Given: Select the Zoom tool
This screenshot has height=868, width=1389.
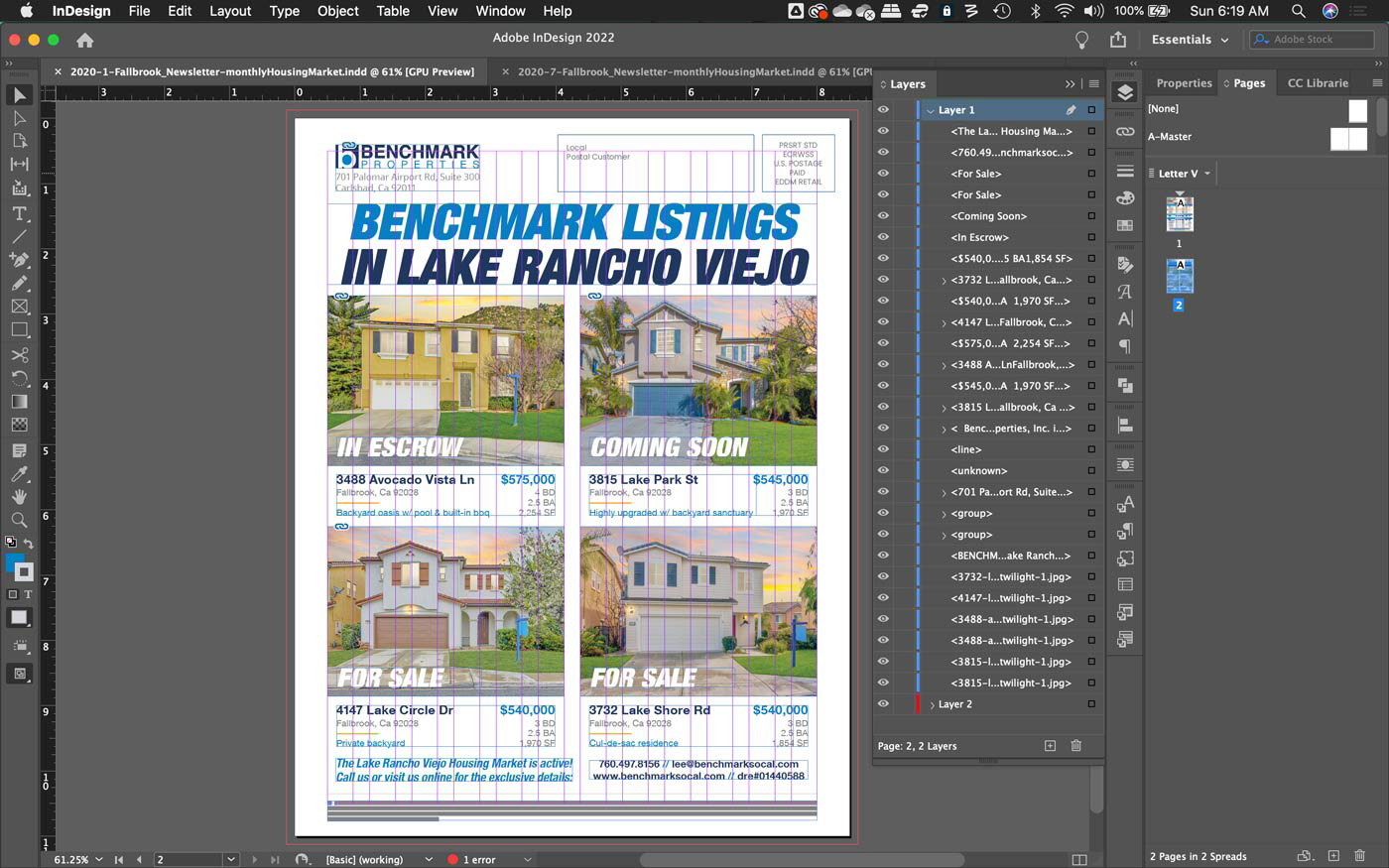Looking at the screenshot, I should [x=19, y=519].
